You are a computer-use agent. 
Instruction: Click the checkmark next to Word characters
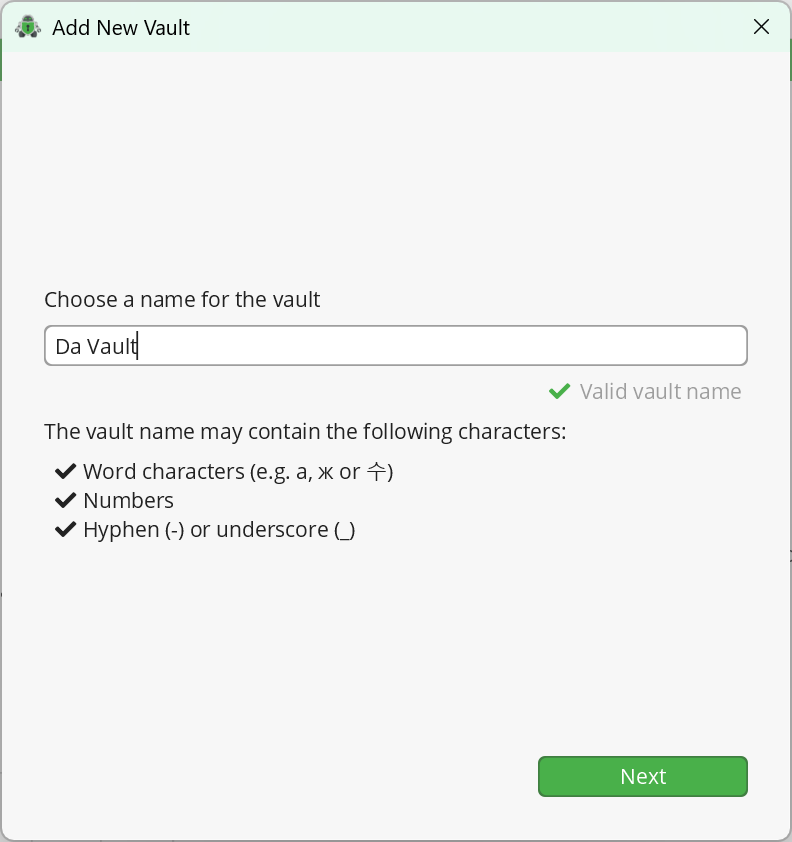pos(66,471)
